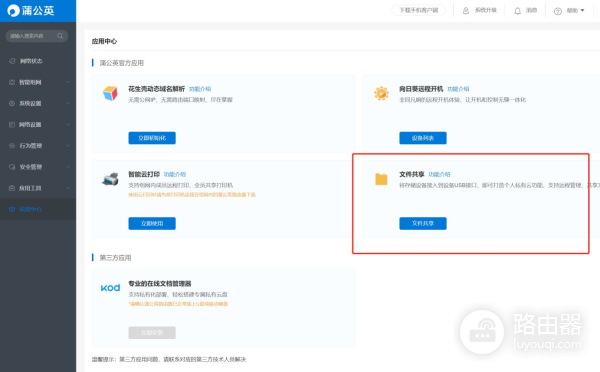Image resolution: width=600 pixels, height=372 pixels.
Task: Click the 应用中心 page heading
Action: (x=104, y=41)
